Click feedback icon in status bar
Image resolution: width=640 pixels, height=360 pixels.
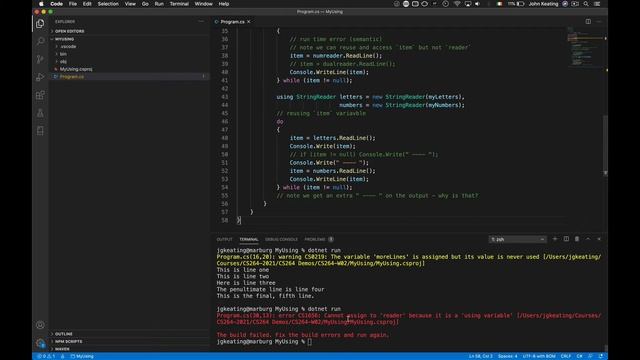click(590, 356)
